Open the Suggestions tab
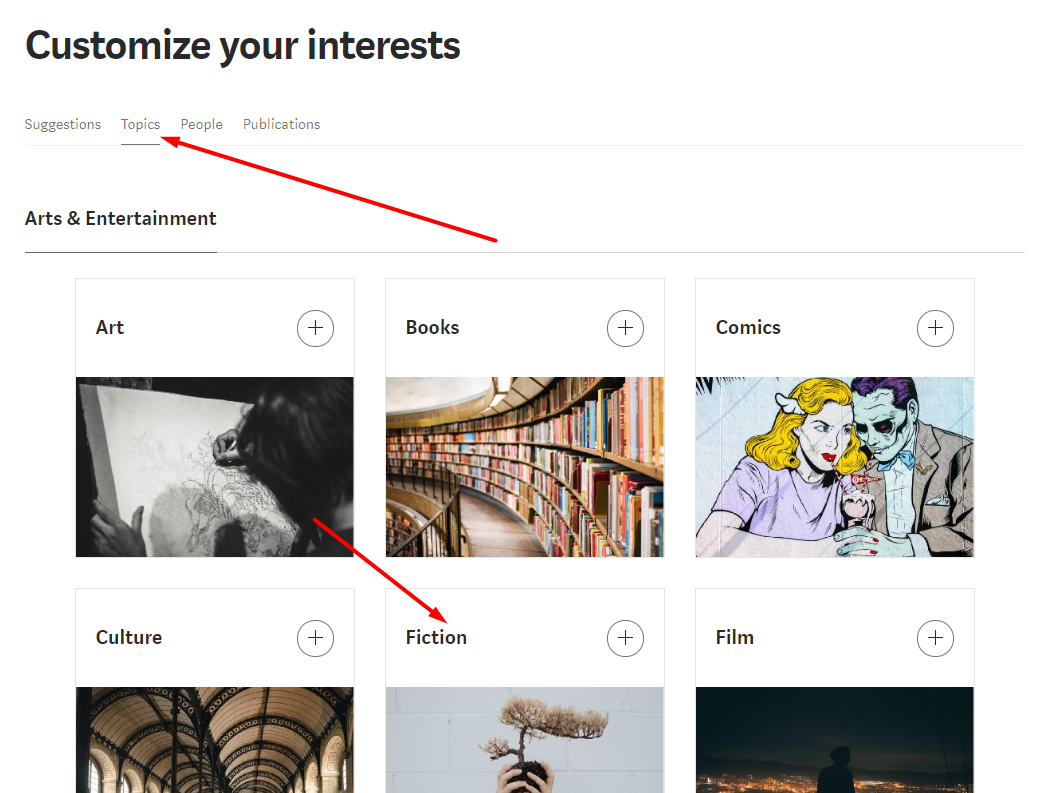This screenshot has height=793, width=1057. click(x=63, y=124)
